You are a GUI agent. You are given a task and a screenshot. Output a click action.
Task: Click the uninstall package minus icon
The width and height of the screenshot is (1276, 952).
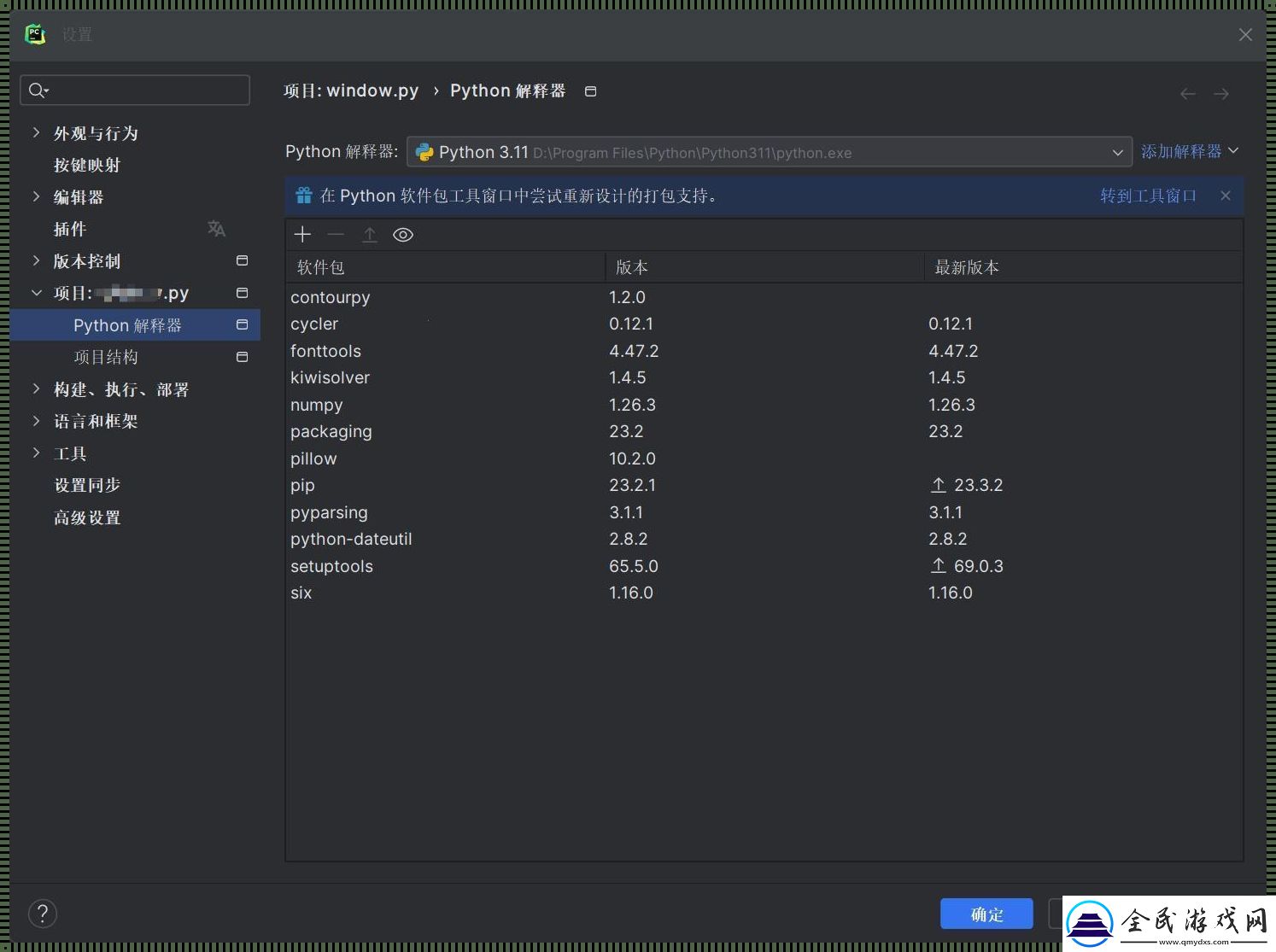click(x=336, y=235)
